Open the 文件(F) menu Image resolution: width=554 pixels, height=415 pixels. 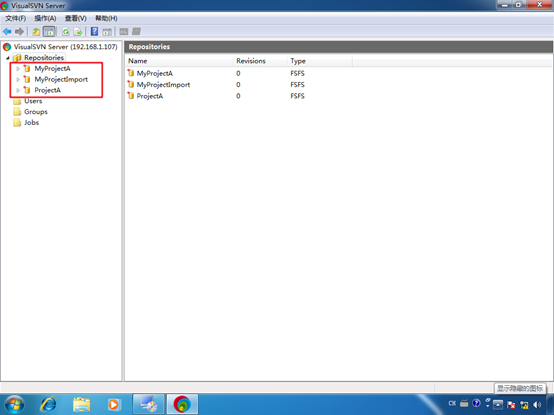click(16, 18)
